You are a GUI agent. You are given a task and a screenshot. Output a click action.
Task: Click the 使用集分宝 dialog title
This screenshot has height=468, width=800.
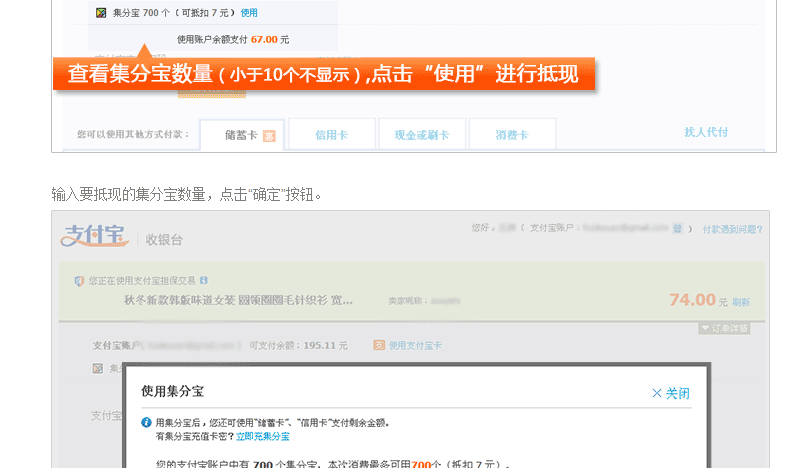point(172,391)
